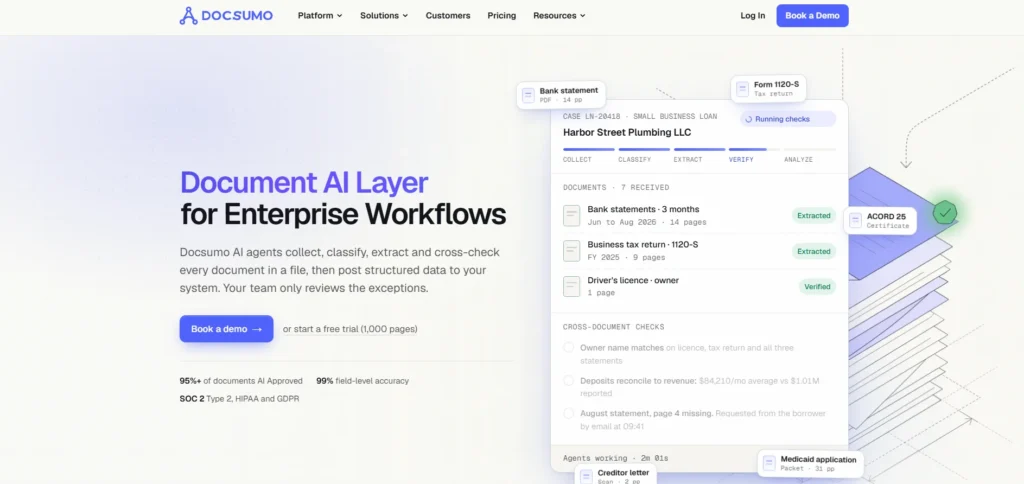The width and height of the screenshot is (1024, 484).
Task: Click Verified badge for Driver's licence
Action: 817,286
